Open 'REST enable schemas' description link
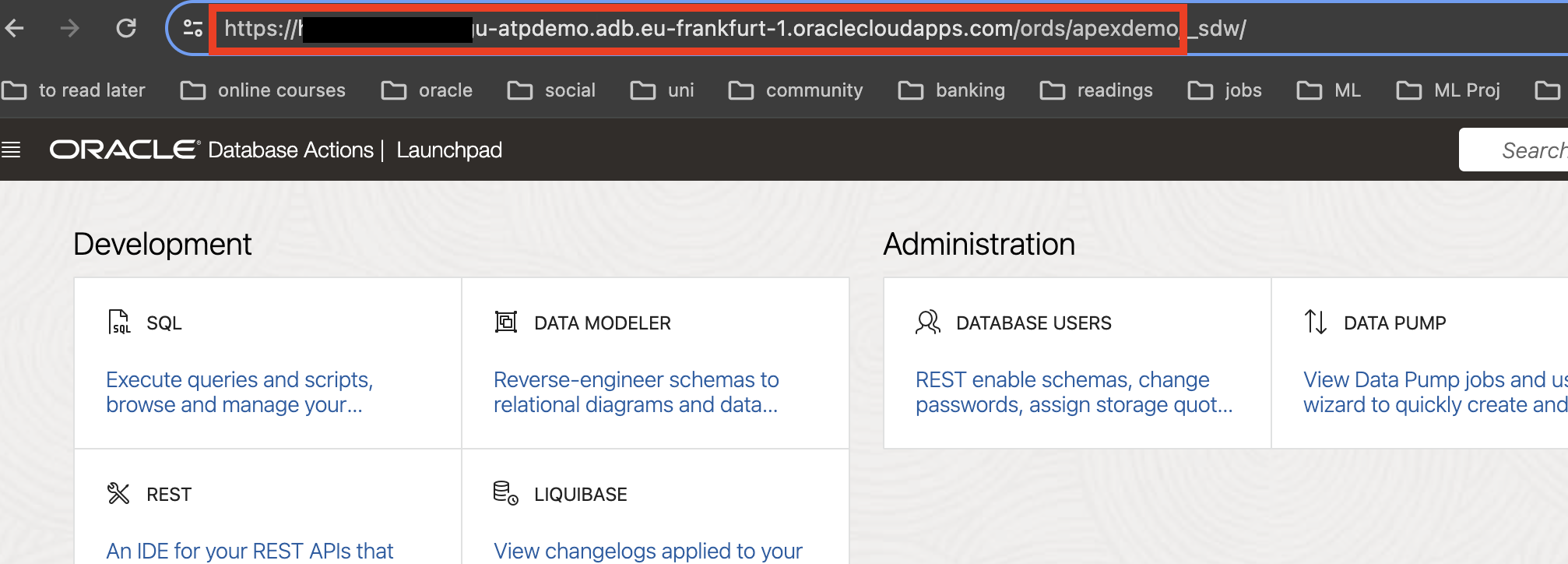Image resolution: width=1568 pixels, height=564 pixels. click(1074, 392)
